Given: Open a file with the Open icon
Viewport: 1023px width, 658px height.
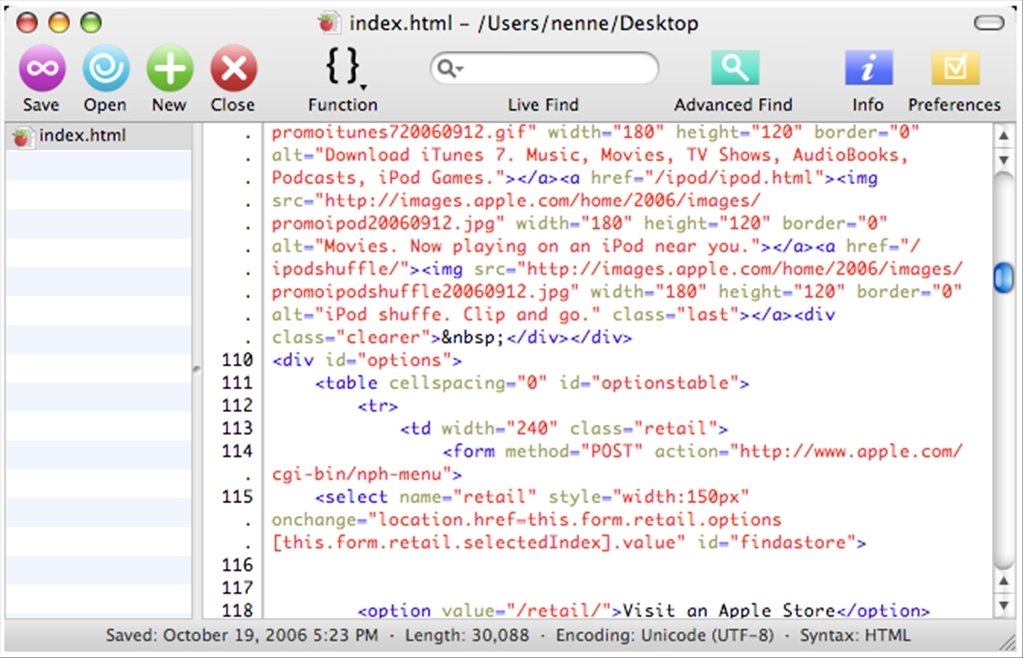Looking at the screenshot, I should [105, 68].
